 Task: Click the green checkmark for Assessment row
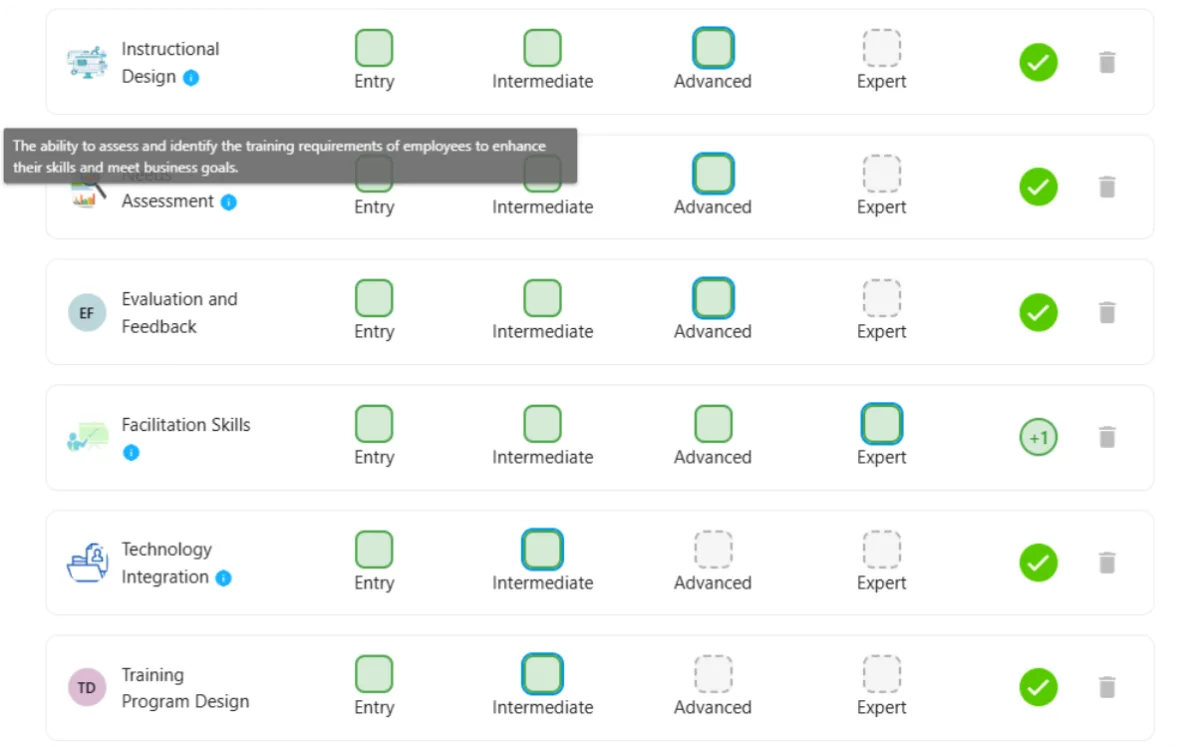pos(1039,187)
